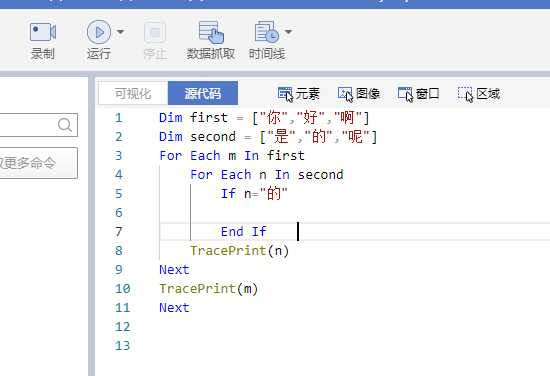Click the 'For Each n In second' line
The image size is (550, 376).
point(267,174)
